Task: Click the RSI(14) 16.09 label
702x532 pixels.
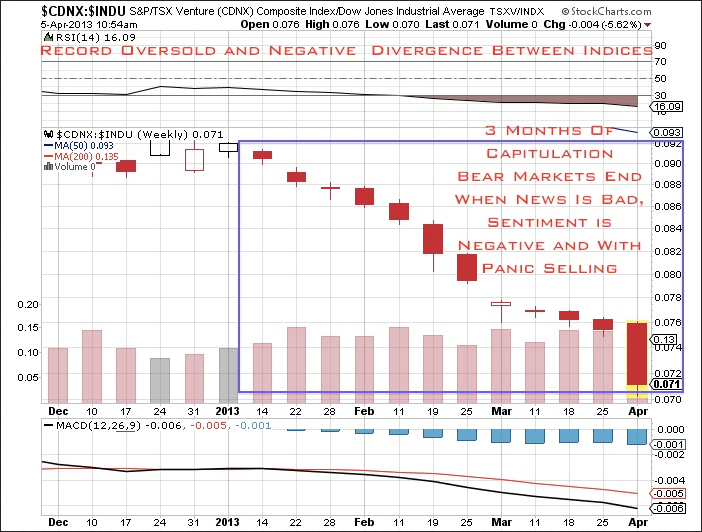Action: coord(95,38)
